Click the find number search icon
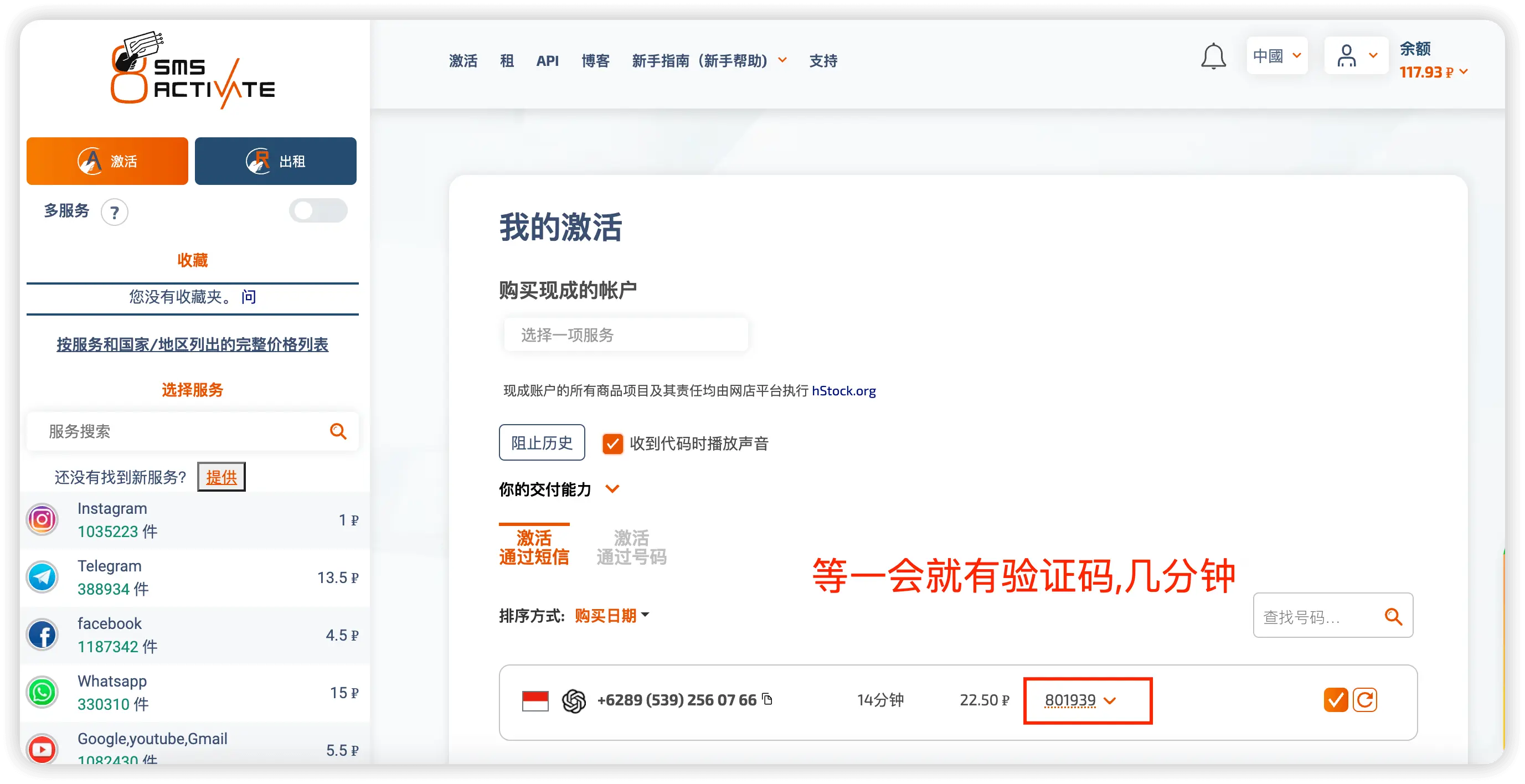 [1393, 616]
